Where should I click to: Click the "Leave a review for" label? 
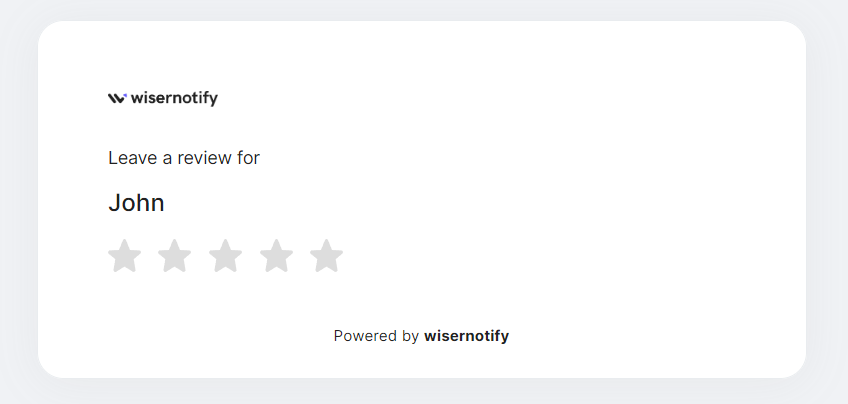pyautogui.click(x=184, y=158)
